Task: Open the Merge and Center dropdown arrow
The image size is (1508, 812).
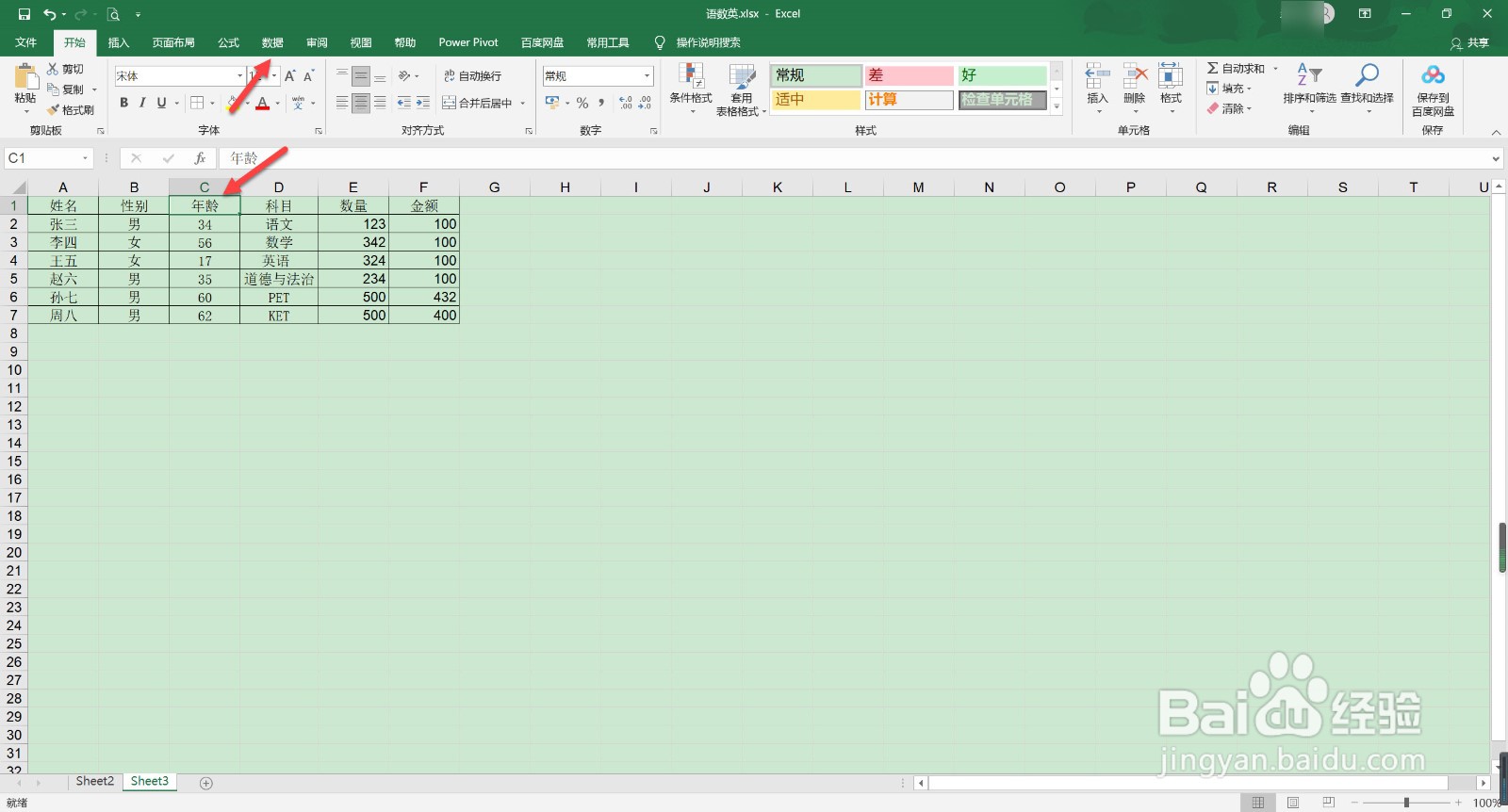Action: (522, 103)
